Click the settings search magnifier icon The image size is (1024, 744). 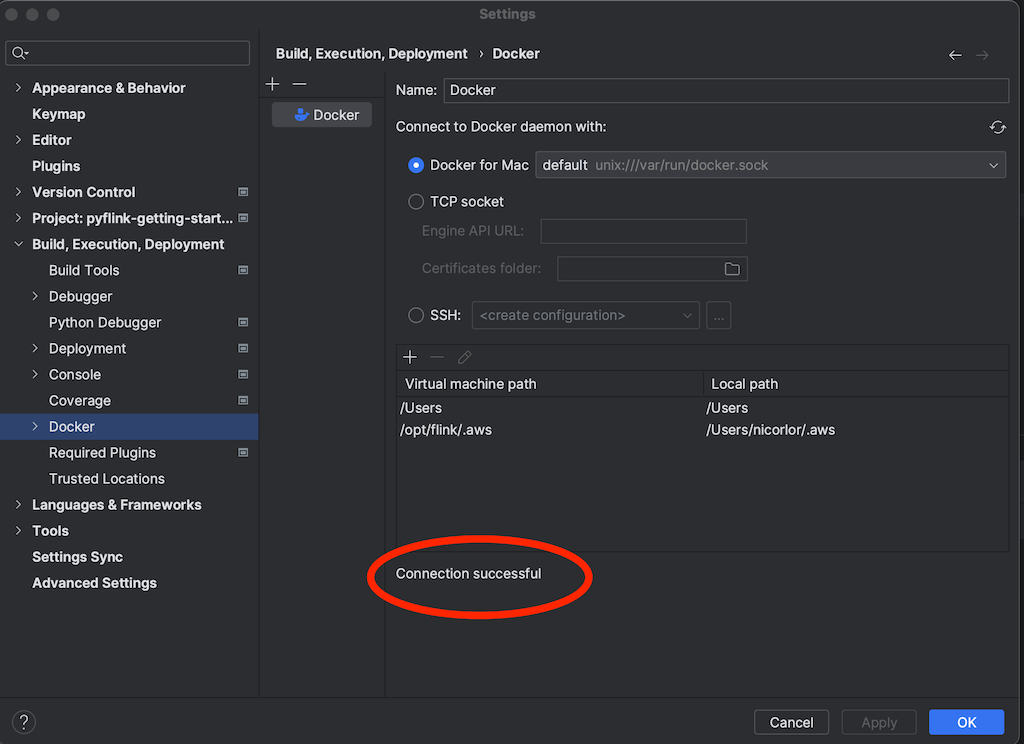[20, 53]
